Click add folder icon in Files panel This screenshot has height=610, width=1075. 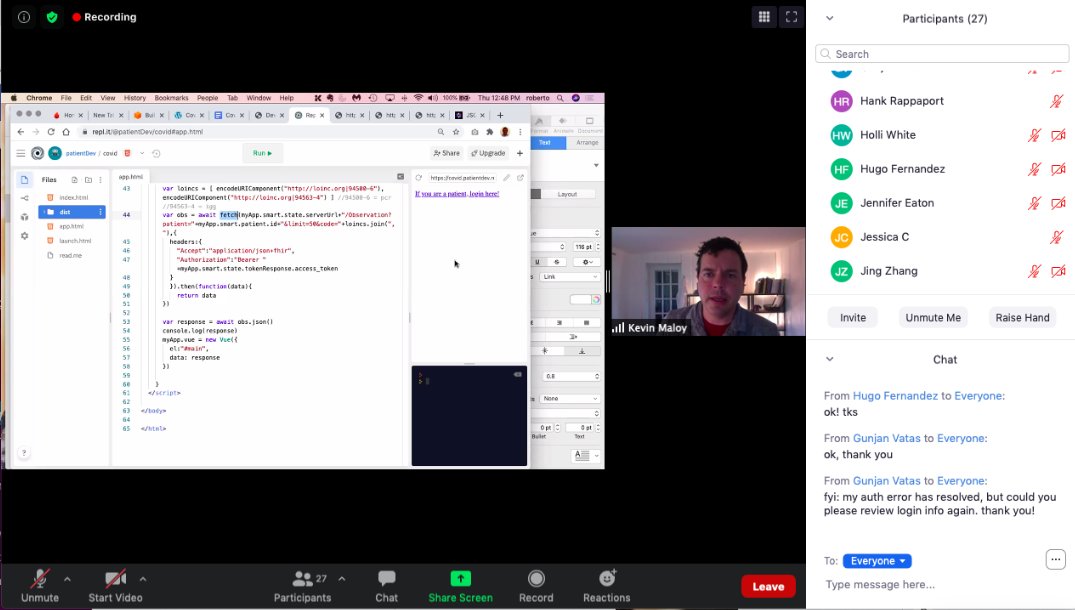click(88, 180)
